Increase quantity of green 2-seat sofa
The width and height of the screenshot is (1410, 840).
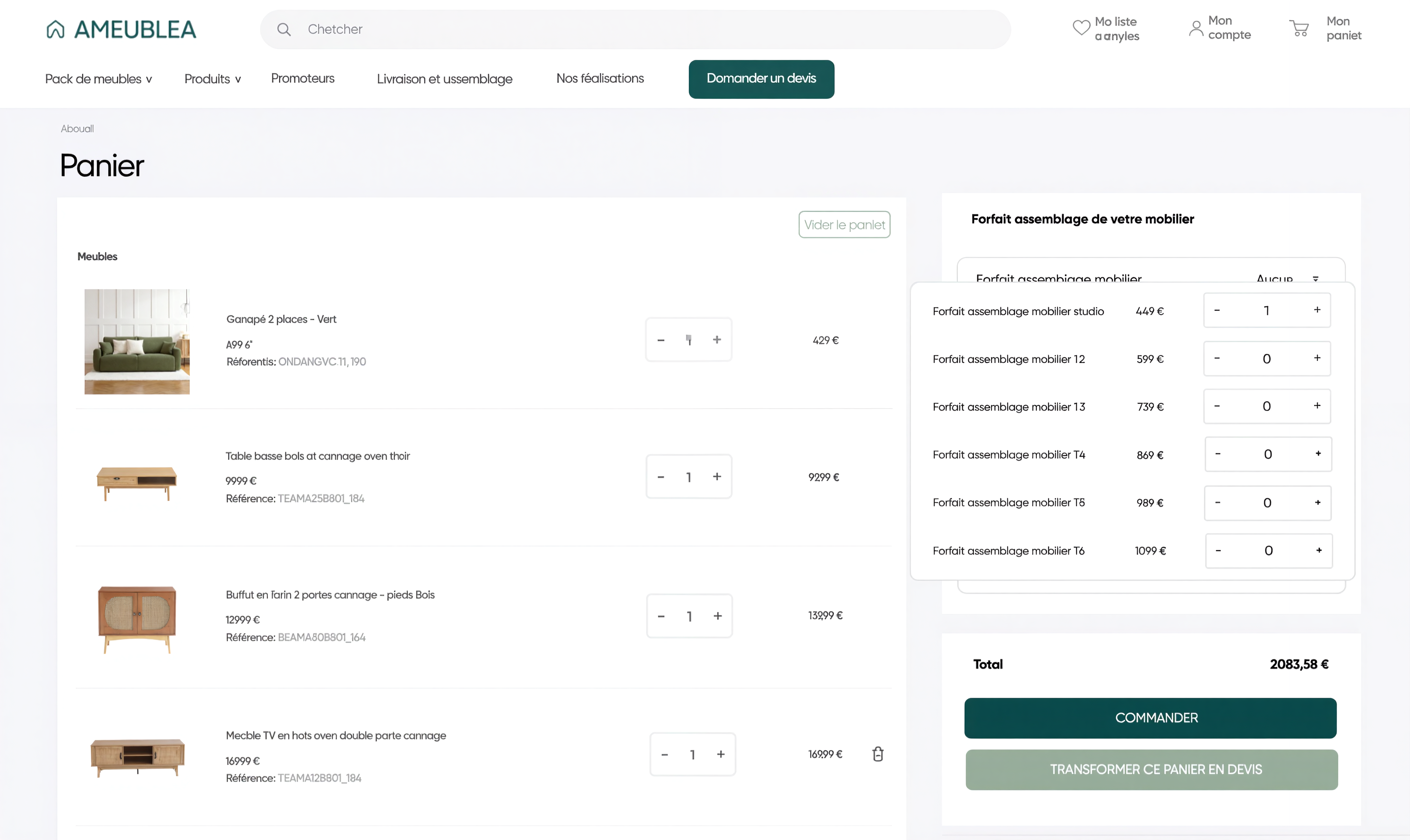click(717, 340)
